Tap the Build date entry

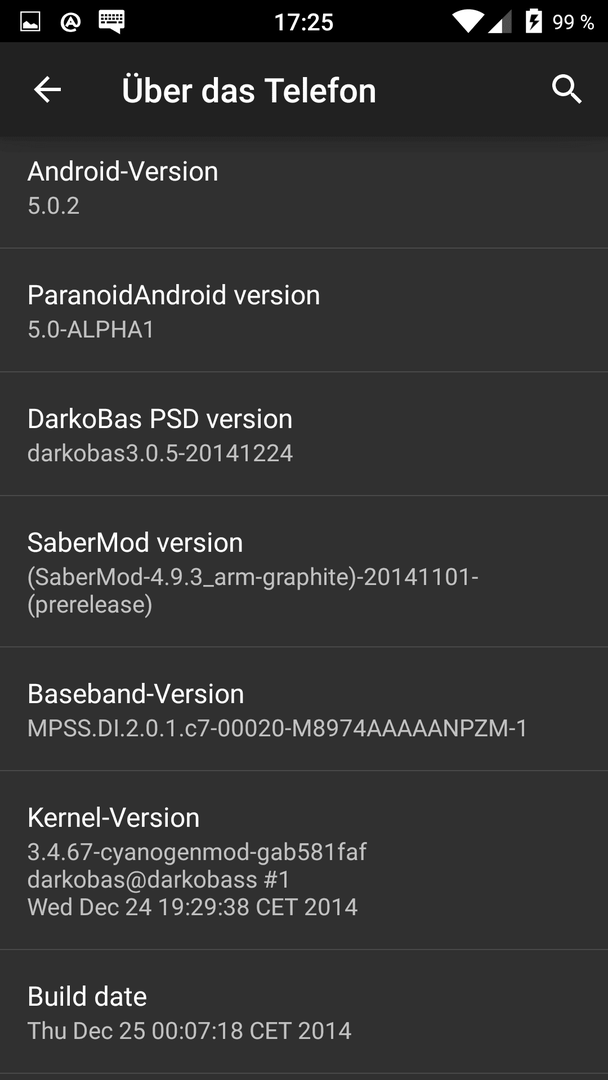[304, 1012]
